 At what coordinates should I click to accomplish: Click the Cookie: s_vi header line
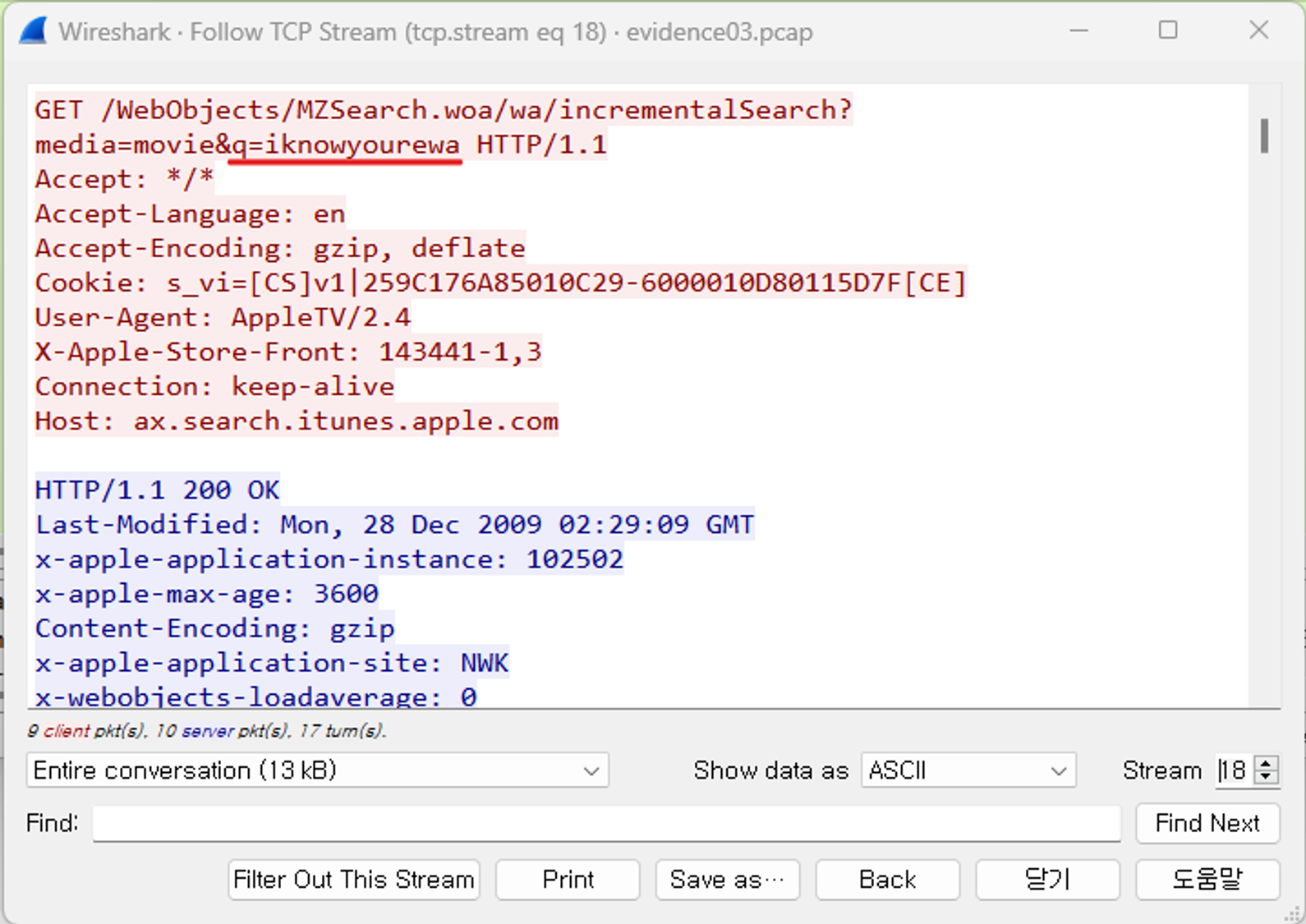500,283
